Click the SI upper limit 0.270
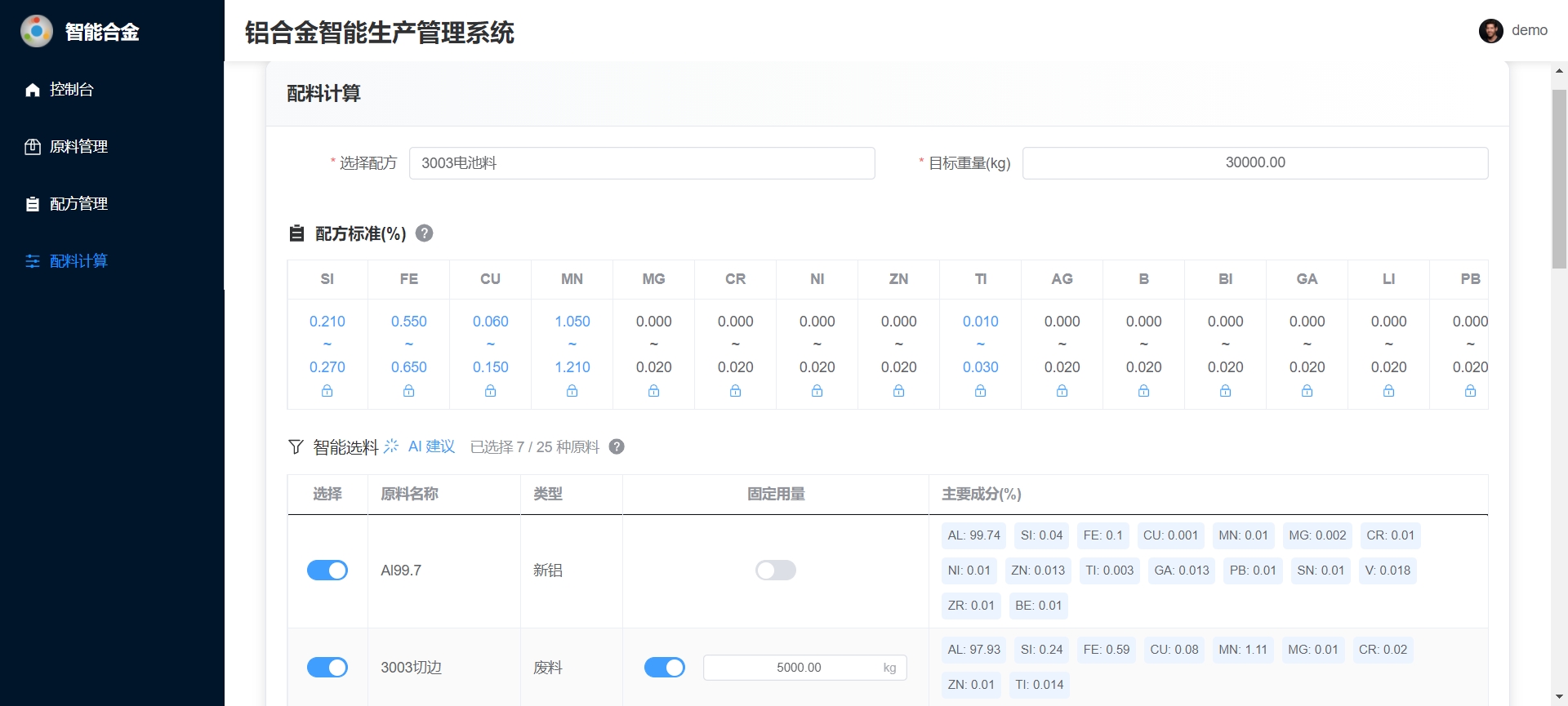This screenshot has height=706, width=1568. tap(327, 367)
